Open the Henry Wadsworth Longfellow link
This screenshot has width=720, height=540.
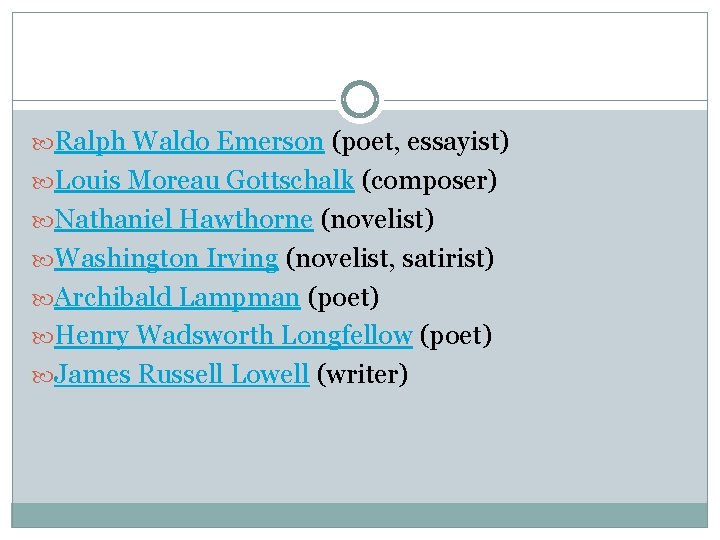point(232,336)
